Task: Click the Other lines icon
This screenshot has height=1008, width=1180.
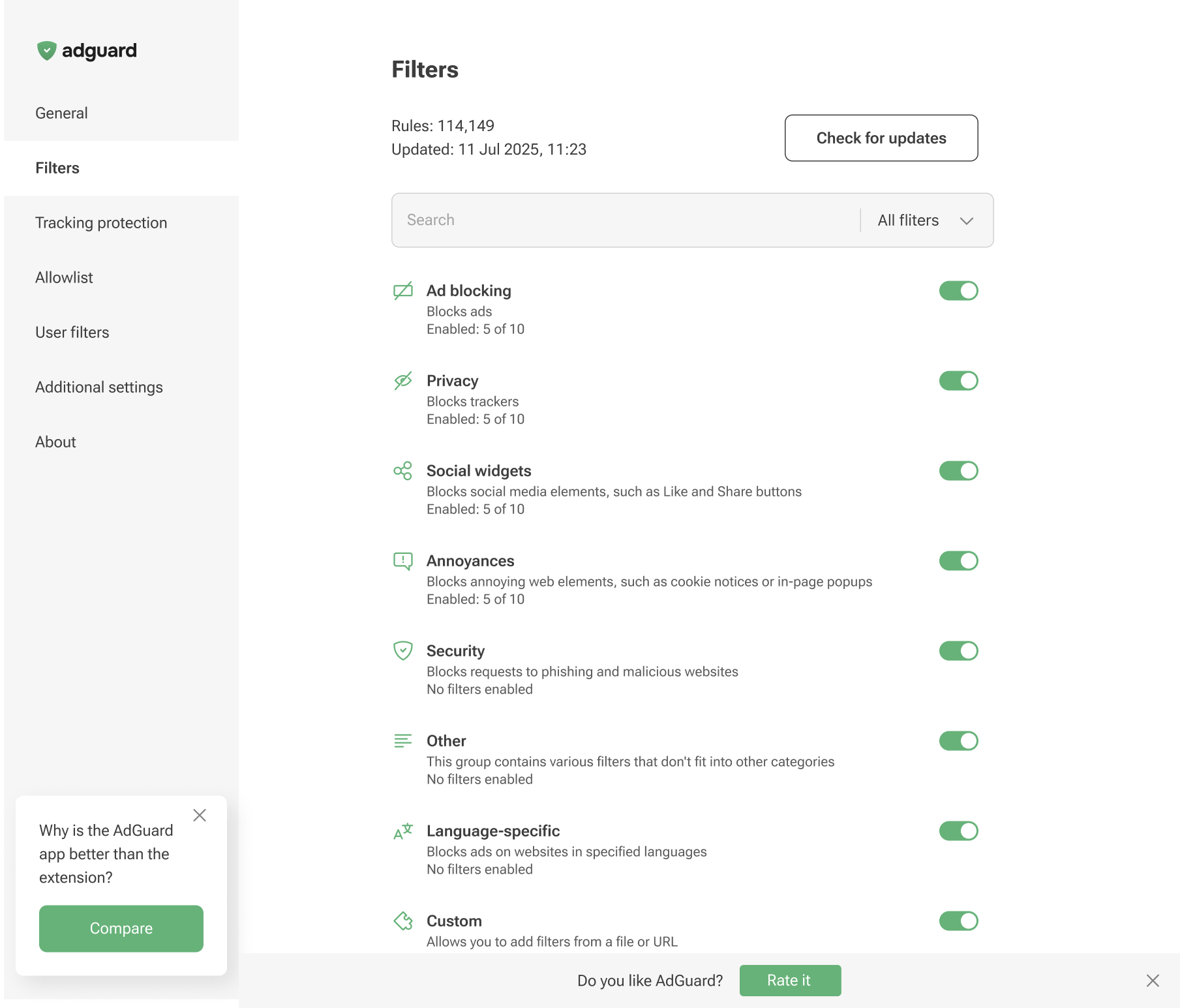Action: tap(403, 741)
